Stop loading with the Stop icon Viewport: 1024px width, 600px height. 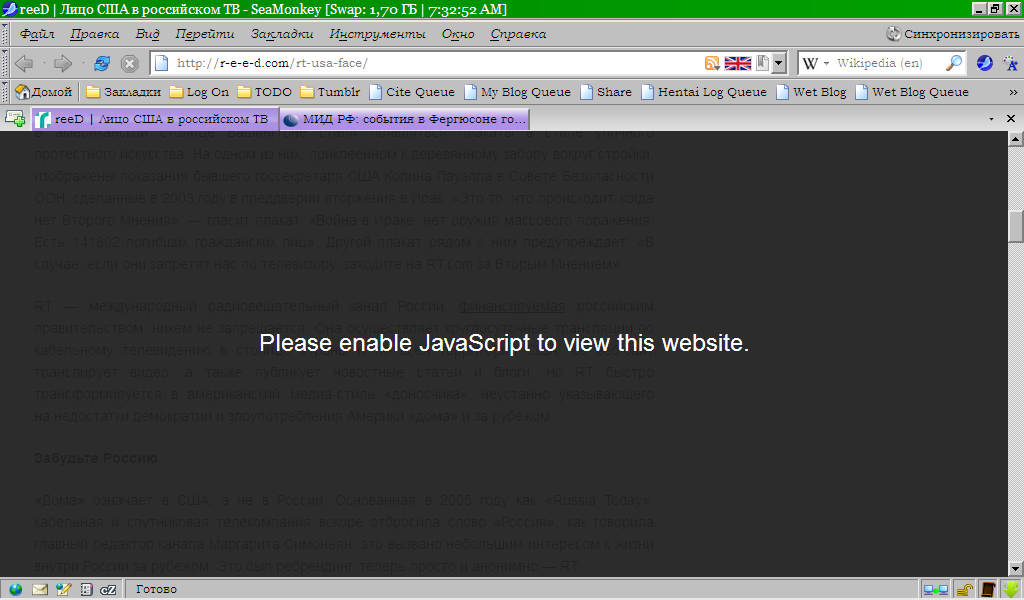click(x=129, y=63)
